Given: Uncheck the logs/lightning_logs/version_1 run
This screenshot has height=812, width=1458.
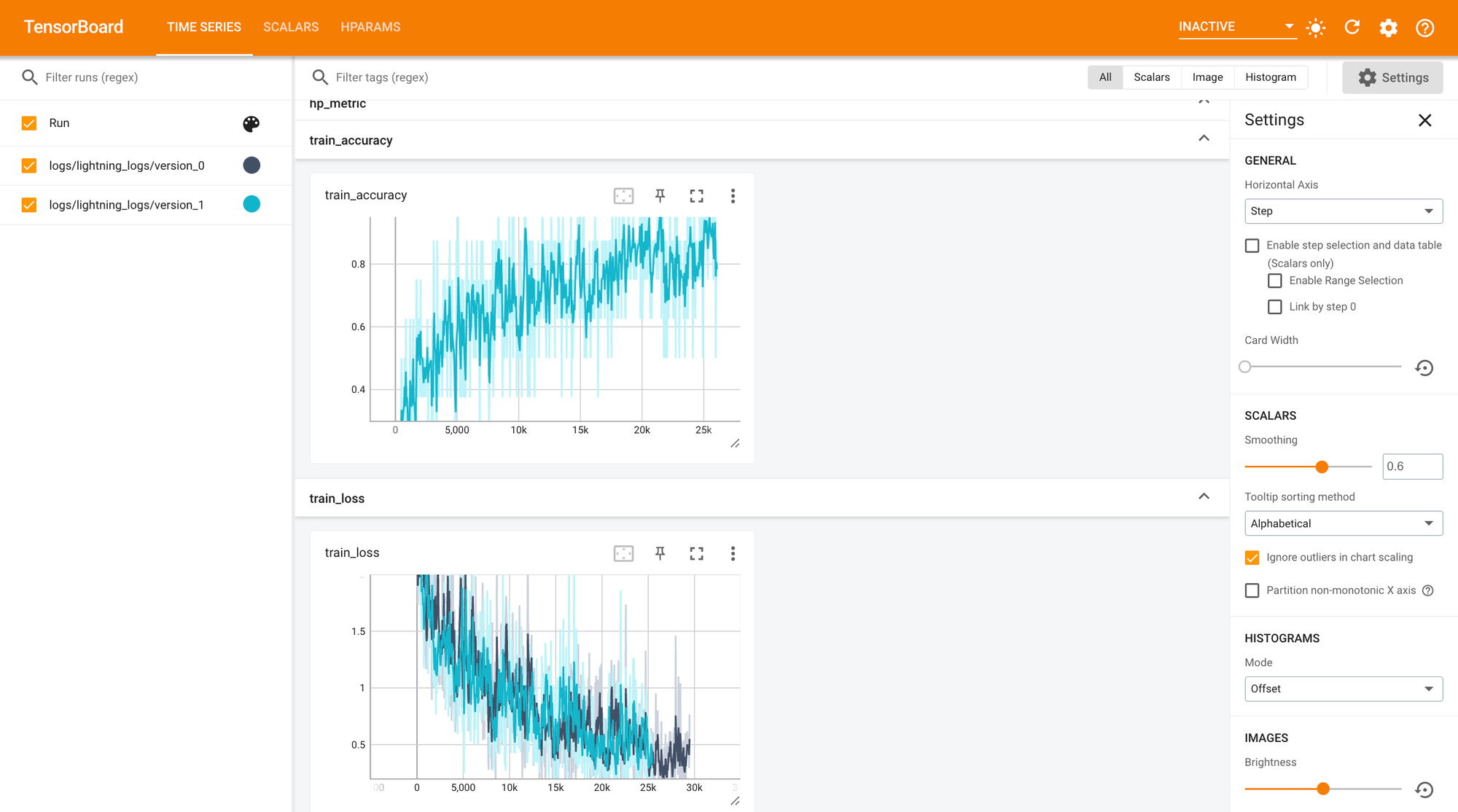Looking at the screenshot, I should tap(28, 205).
